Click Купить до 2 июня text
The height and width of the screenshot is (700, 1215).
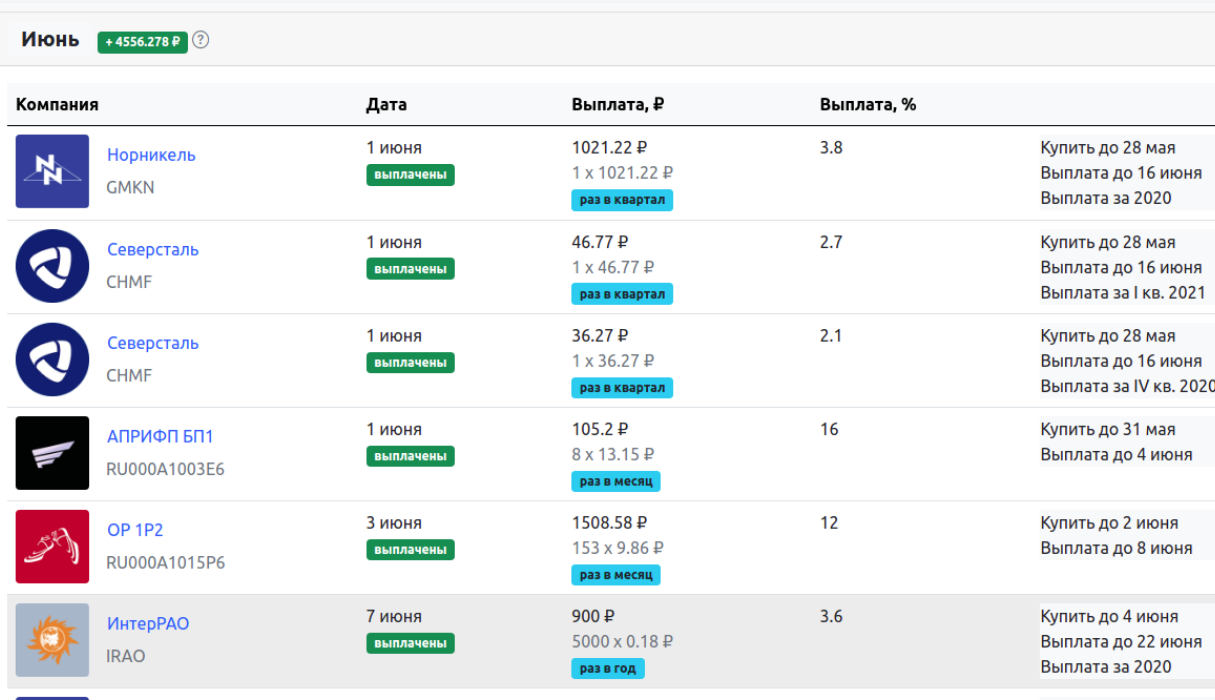tap(1110, 523)
